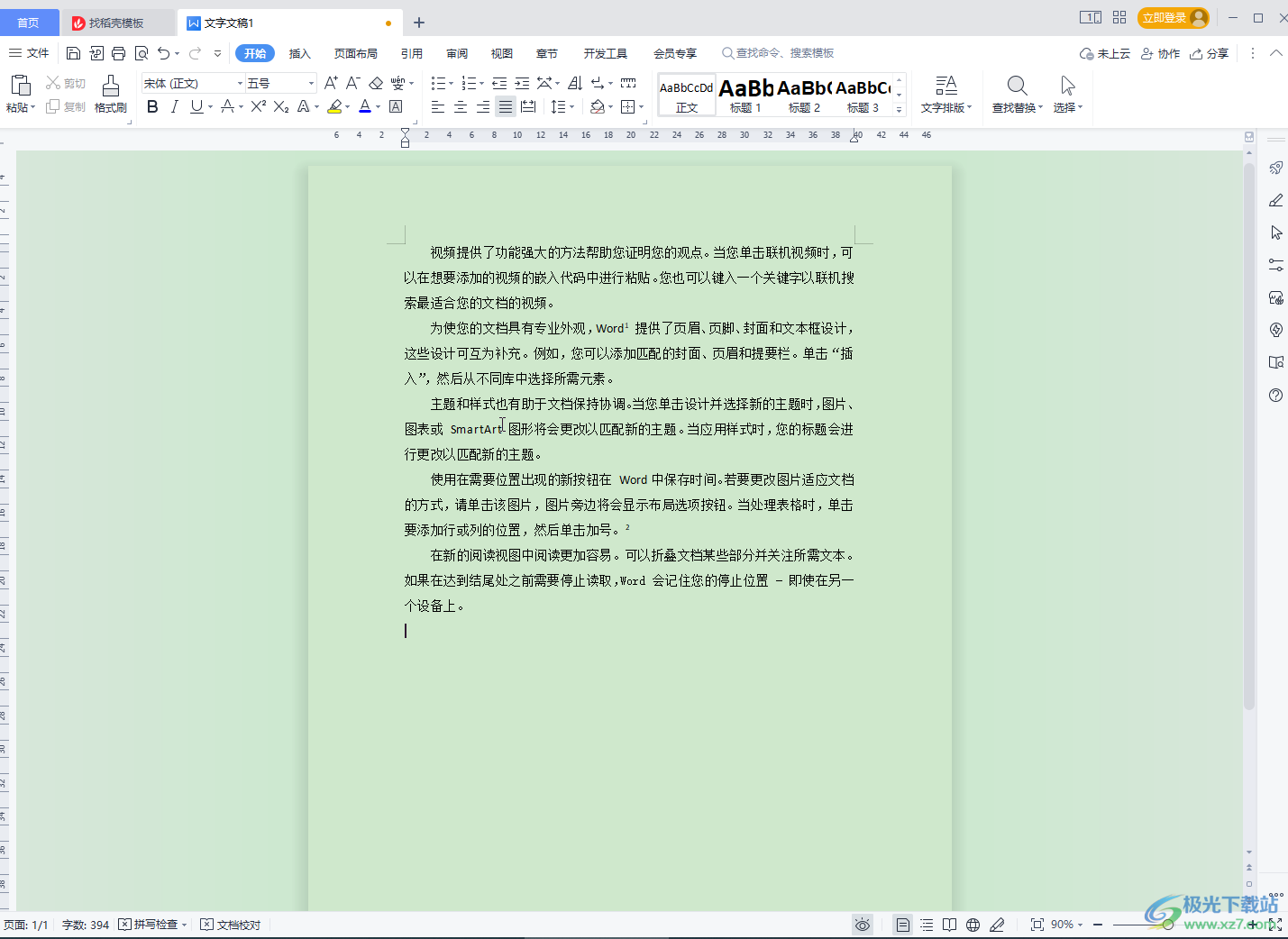This screenshot has height=939, width=1288.
Task: Toggle Underline formatting
Action: pyautogui.click(x=196, y=106)
